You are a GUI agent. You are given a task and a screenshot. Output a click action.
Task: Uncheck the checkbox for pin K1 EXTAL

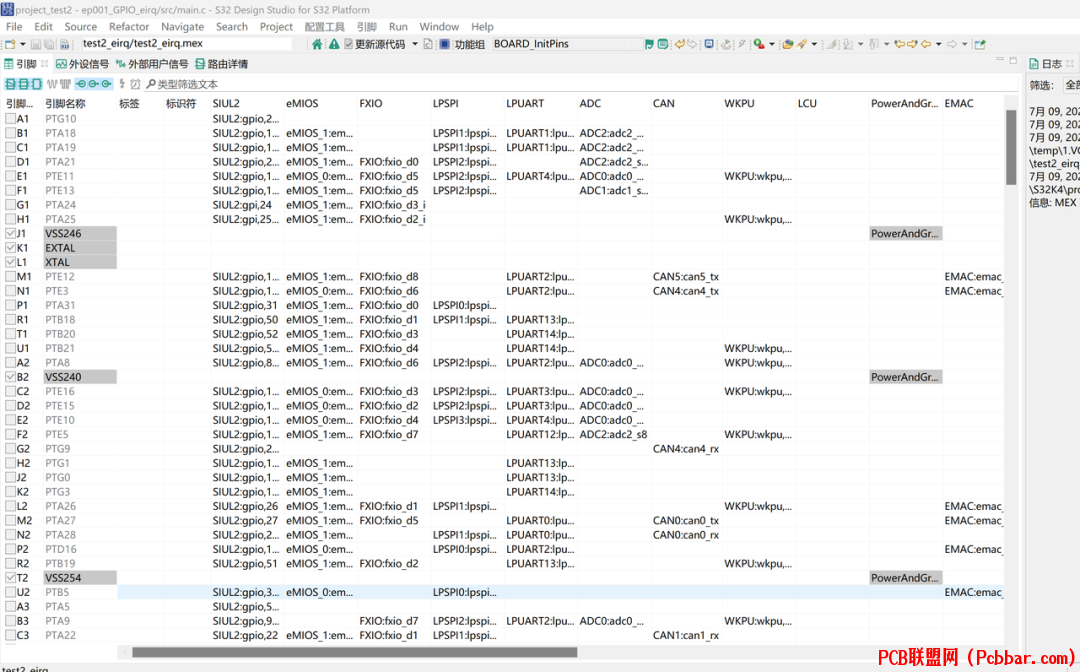(x=10, y=248)
